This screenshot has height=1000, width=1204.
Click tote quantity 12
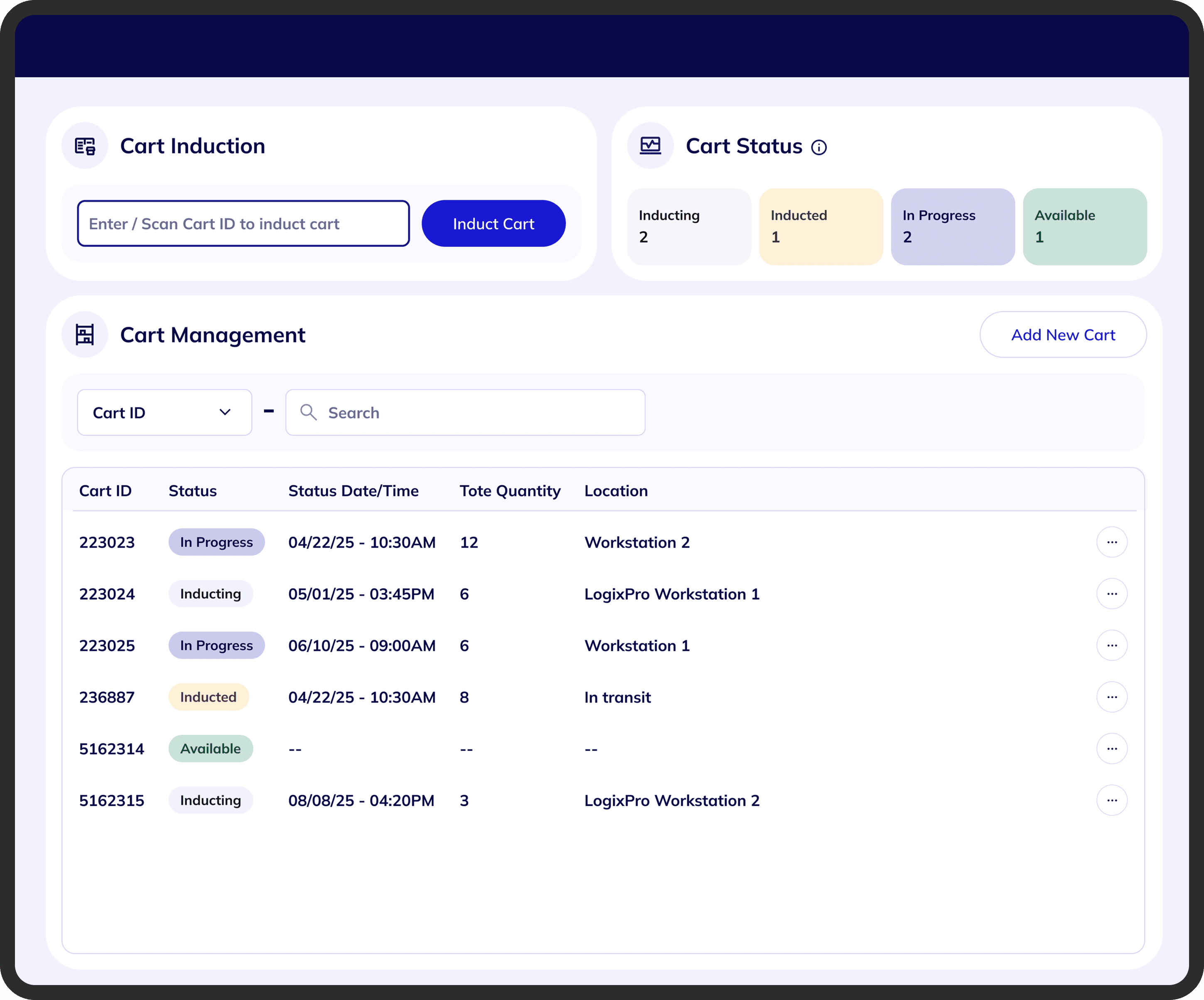[469, 542]
